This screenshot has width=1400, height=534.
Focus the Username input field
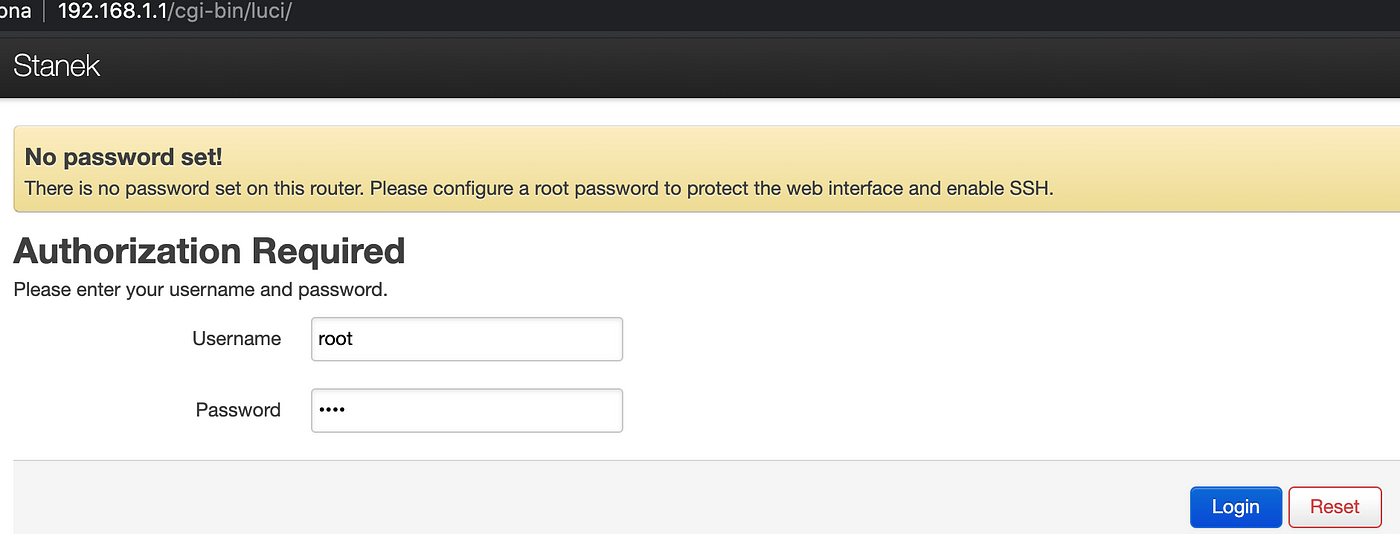click(467, 339)
